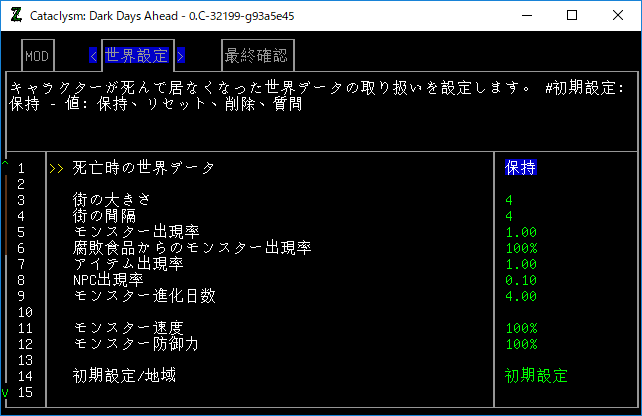Open the 最終確認 tab
The image size is (642, 416).
256,56
